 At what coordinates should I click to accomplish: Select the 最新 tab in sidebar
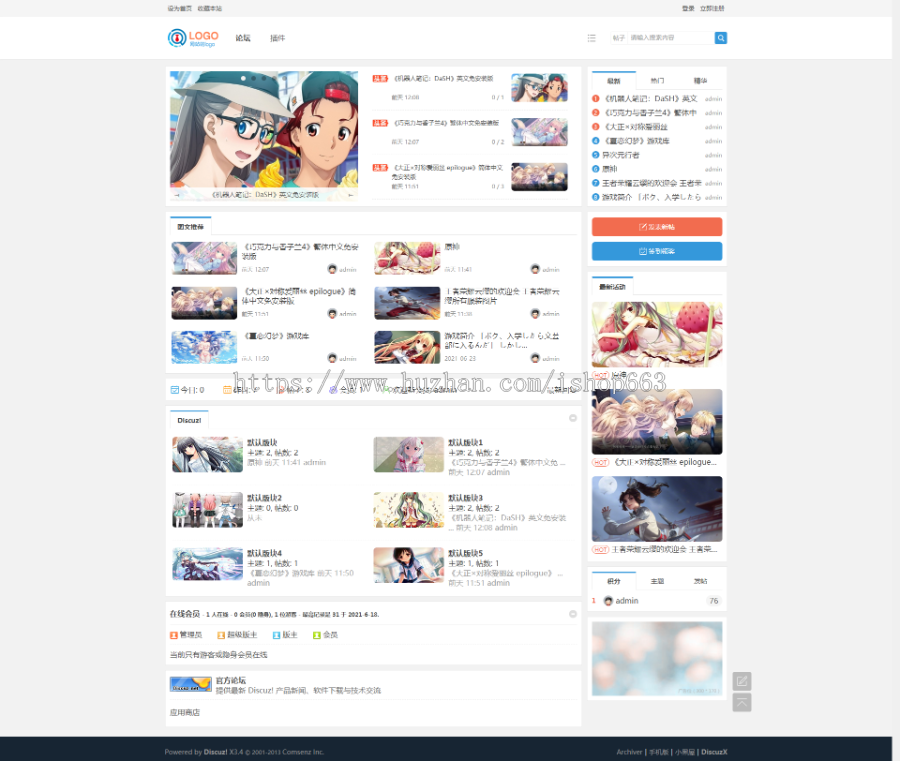coord(614,81)
